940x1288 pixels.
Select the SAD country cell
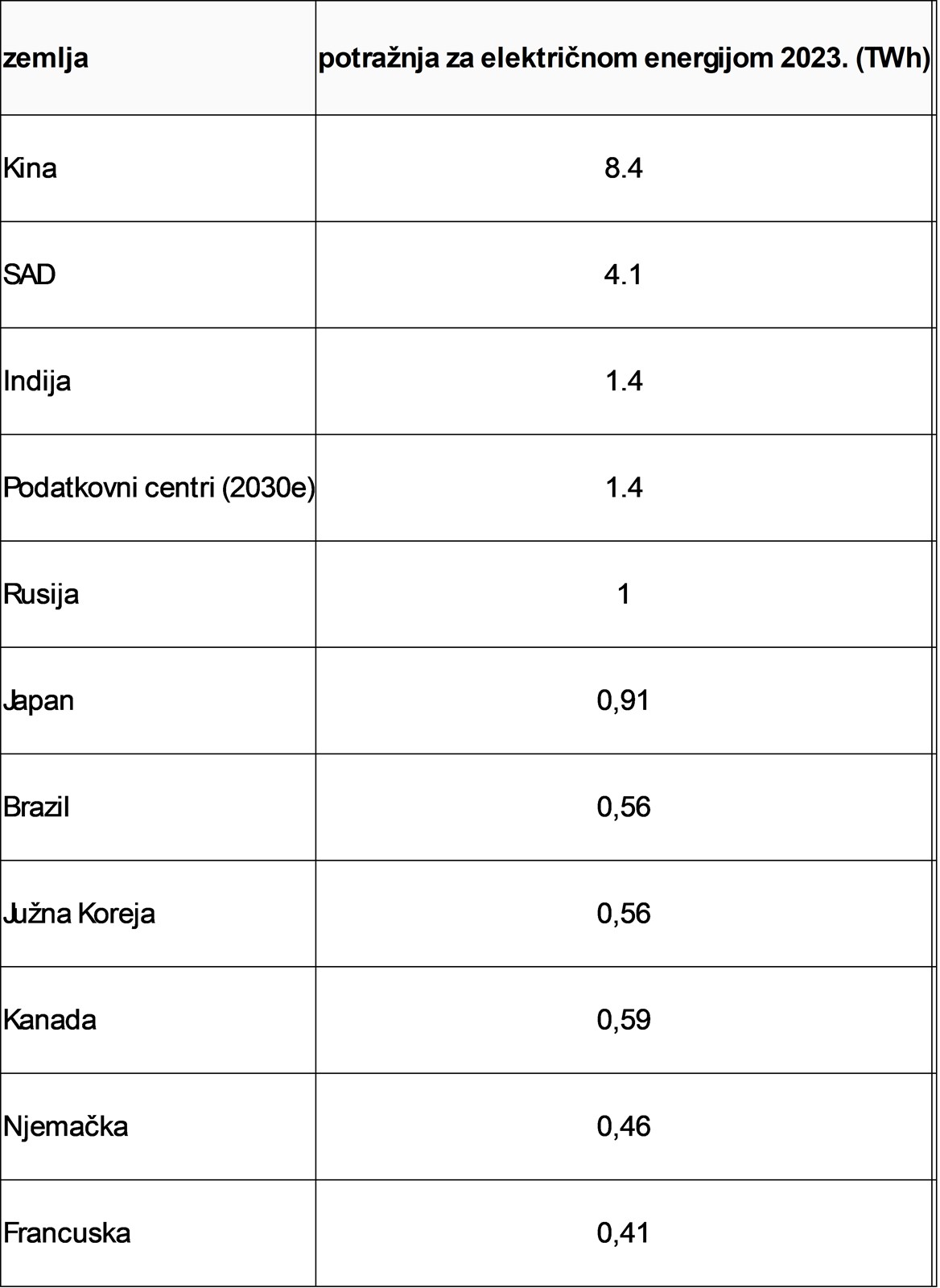coord(158,275)
